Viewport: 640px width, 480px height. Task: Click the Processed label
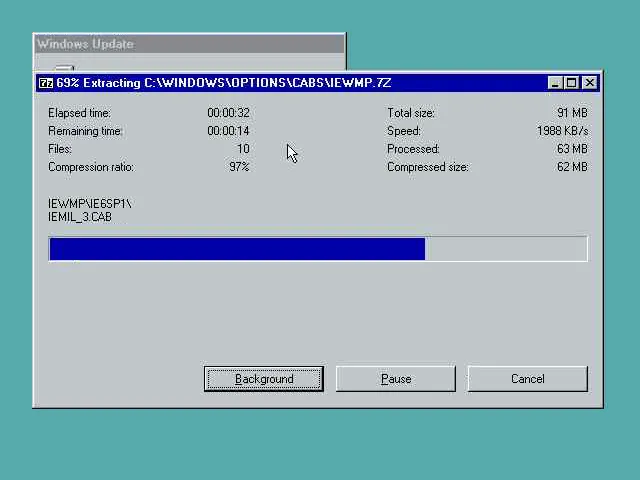pos(413,149)
